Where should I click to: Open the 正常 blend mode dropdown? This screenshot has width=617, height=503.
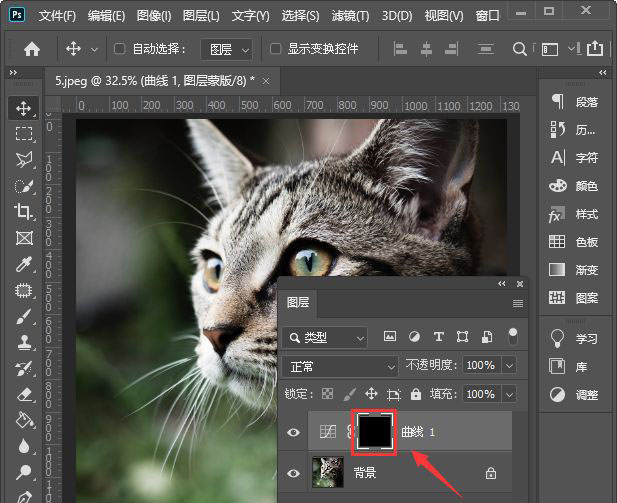coord(340,366)
